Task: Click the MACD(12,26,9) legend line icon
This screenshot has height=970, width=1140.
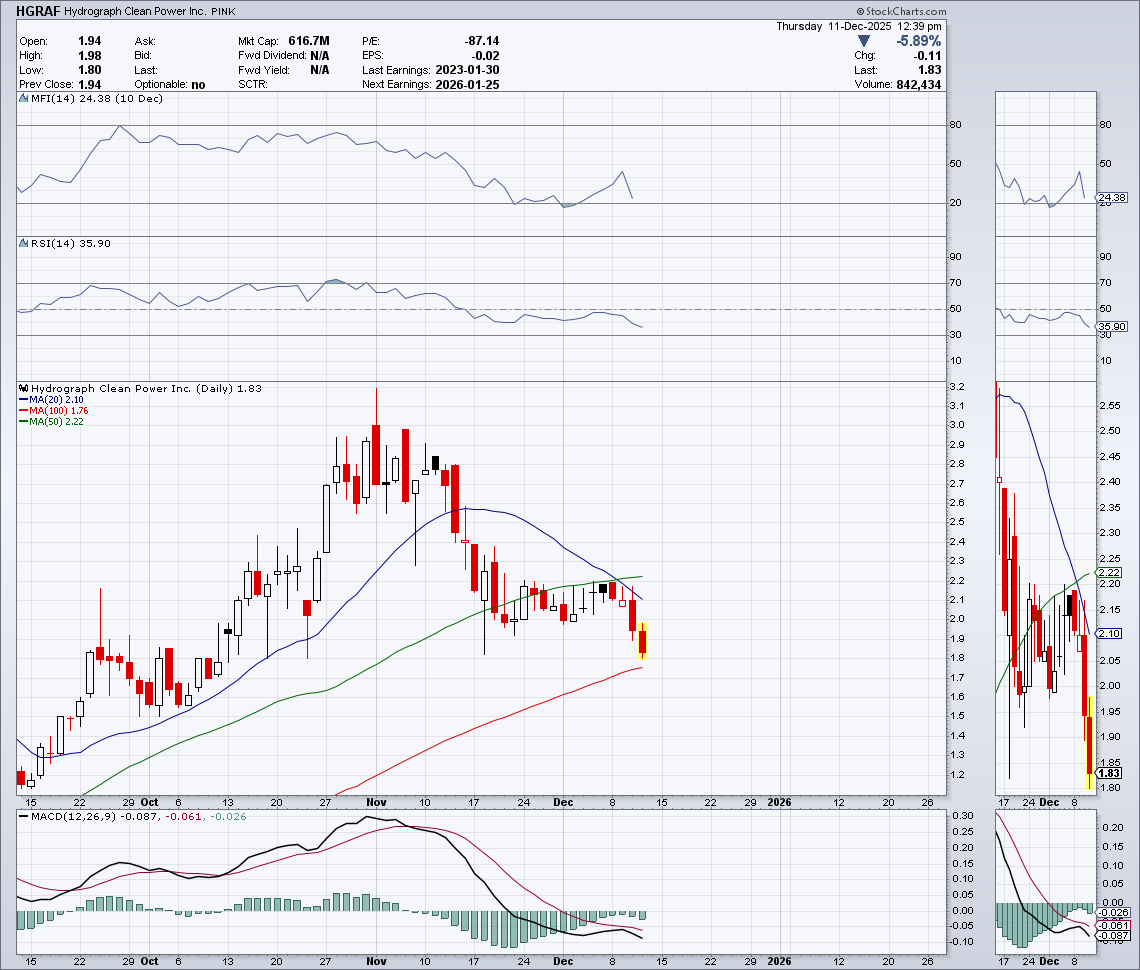Action: point(24,817)
